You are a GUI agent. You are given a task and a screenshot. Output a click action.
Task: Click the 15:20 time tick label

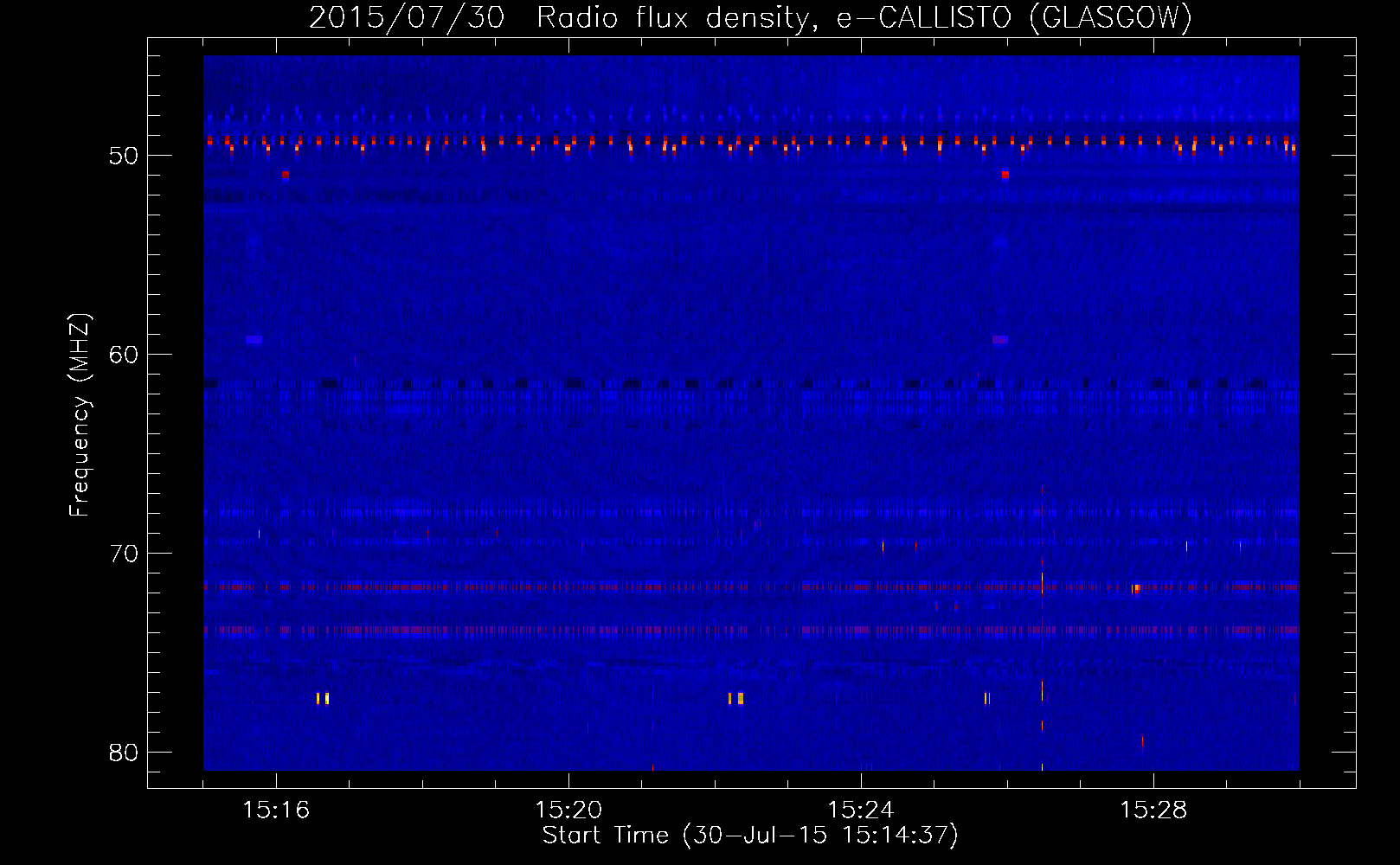568,810
